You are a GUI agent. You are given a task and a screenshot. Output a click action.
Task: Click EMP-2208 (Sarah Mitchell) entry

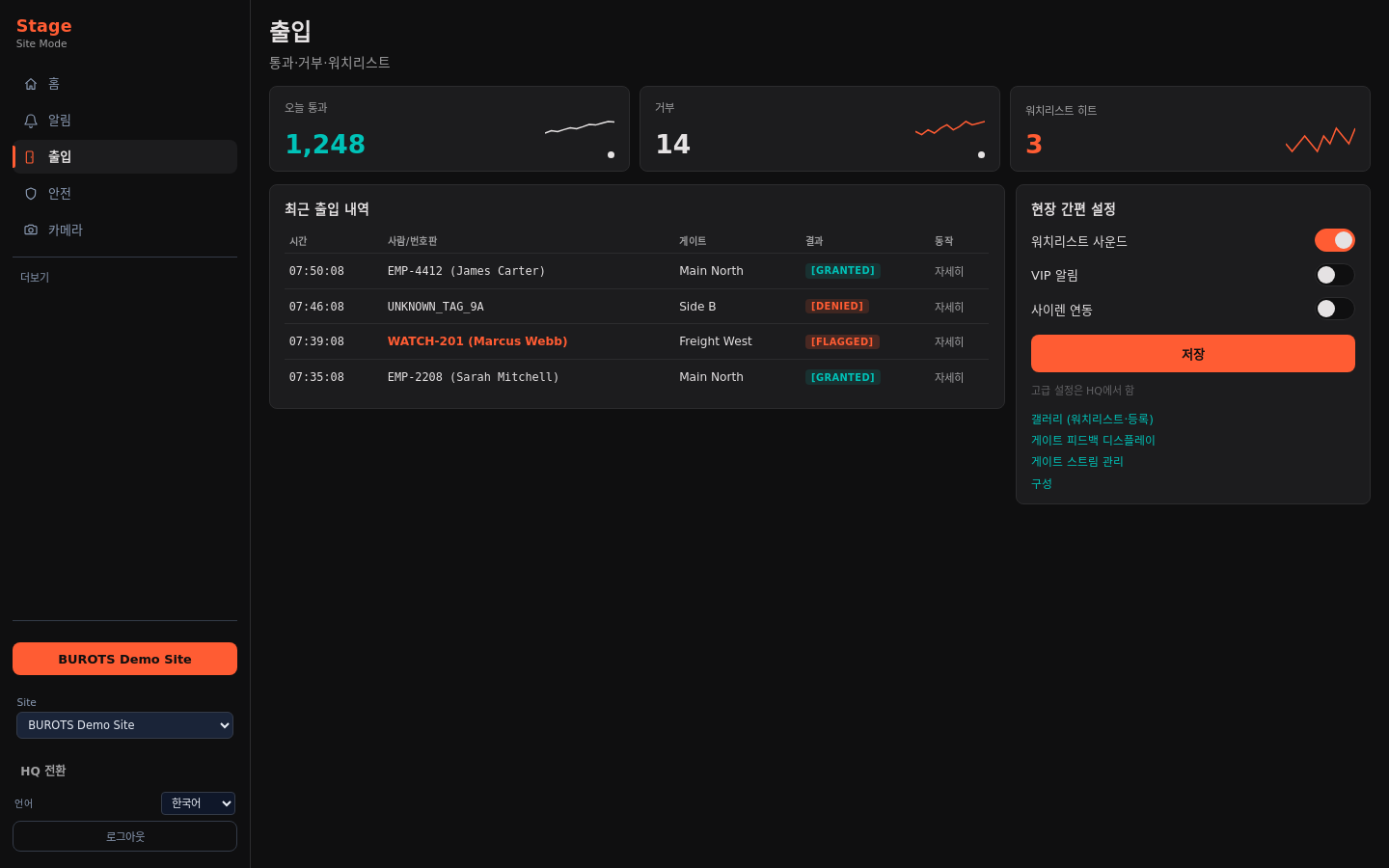point(474,377)
